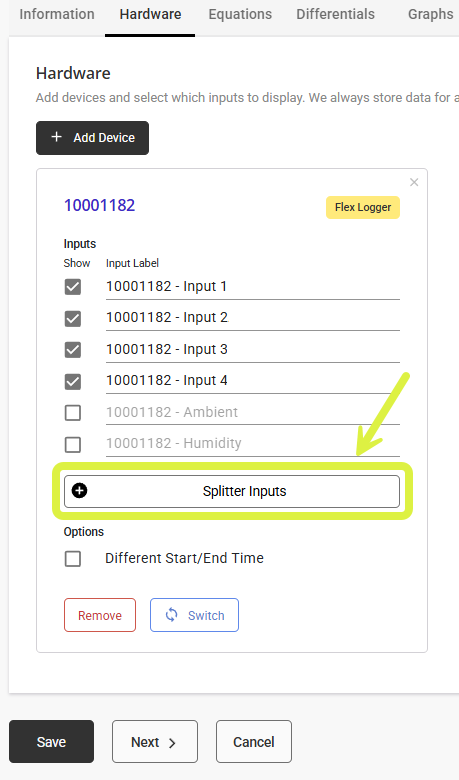Click the chevron arrow on Next button
This screenshot has height=780, width=459.
point(172,743)
